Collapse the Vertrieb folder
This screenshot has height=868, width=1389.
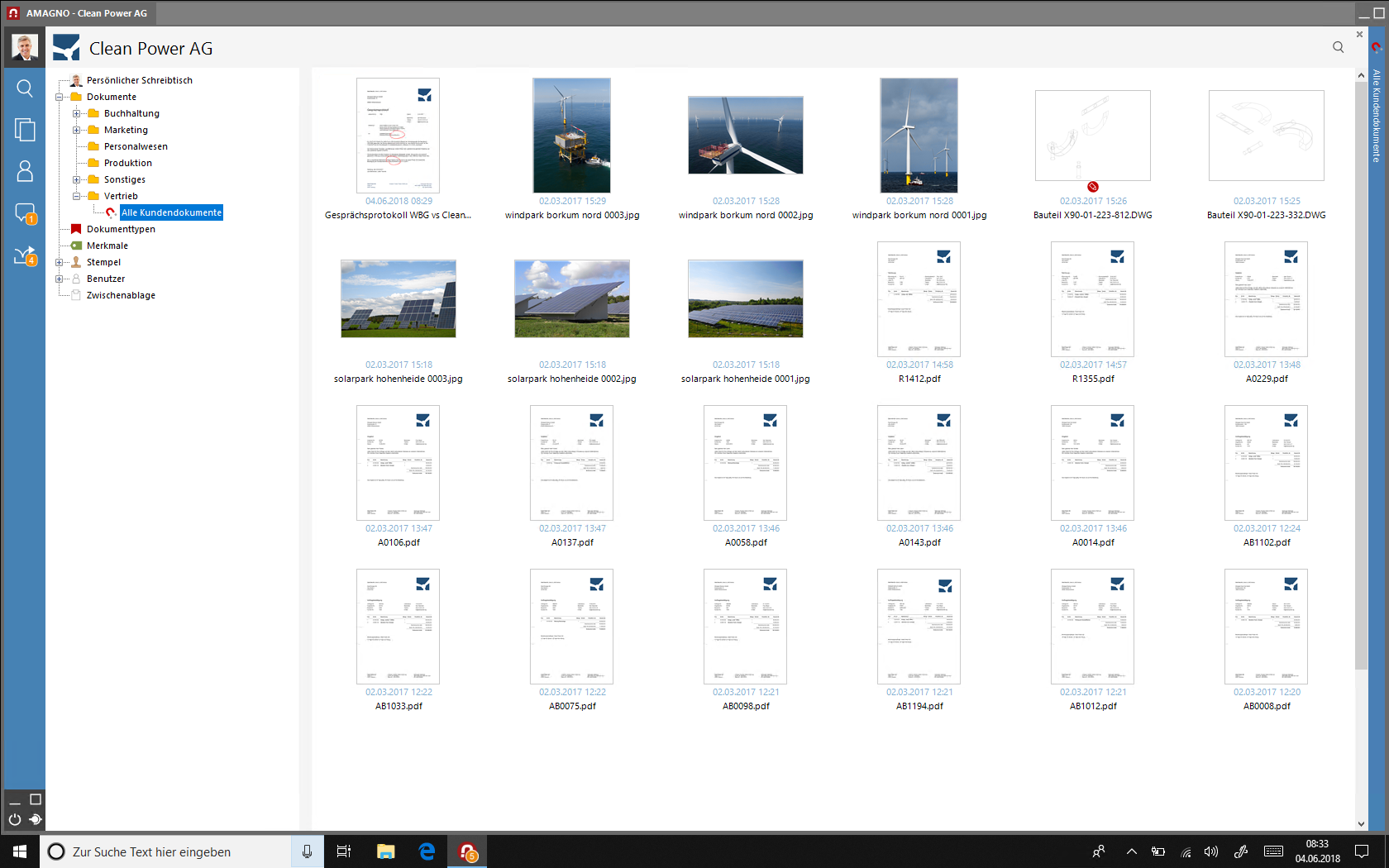pyautogui.click(x=76, y=196)
